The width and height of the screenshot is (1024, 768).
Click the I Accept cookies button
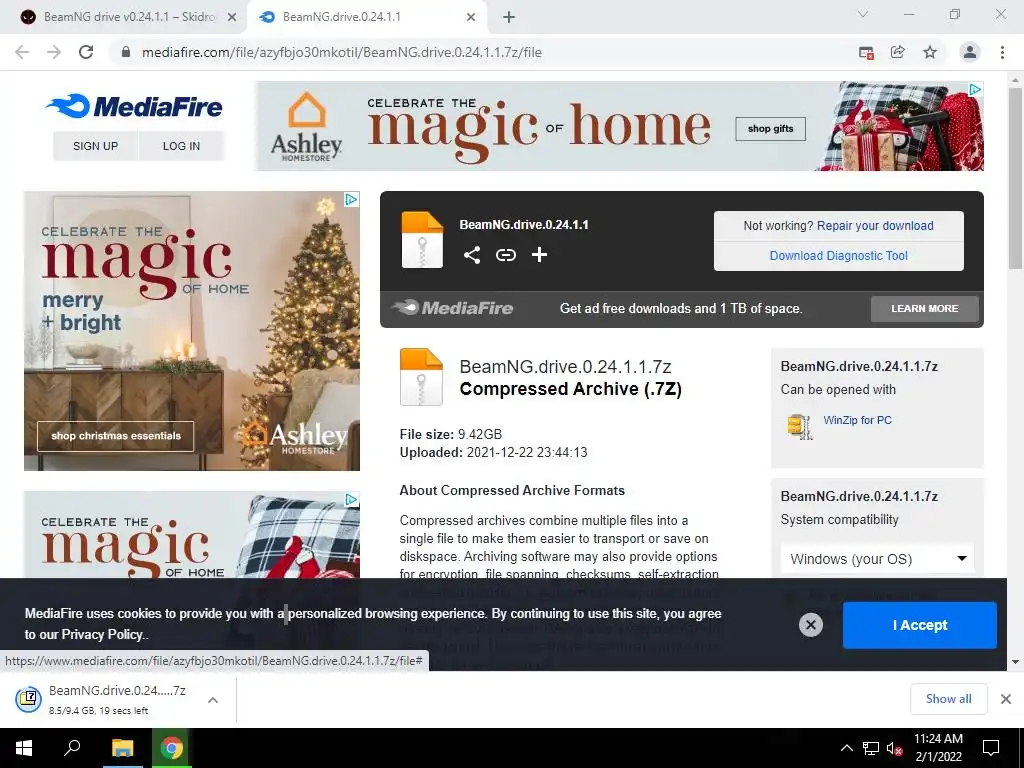[x=920, y=625]
